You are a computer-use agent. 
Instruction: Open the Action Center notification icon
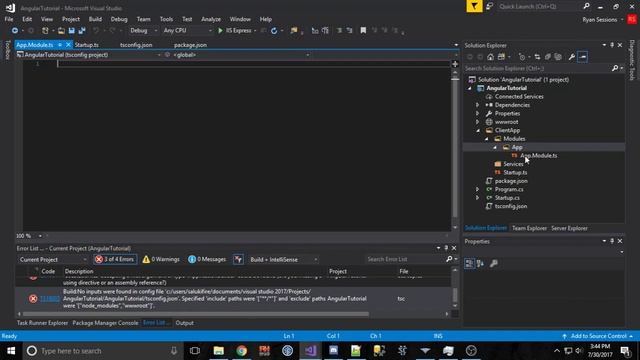[625, 351]
